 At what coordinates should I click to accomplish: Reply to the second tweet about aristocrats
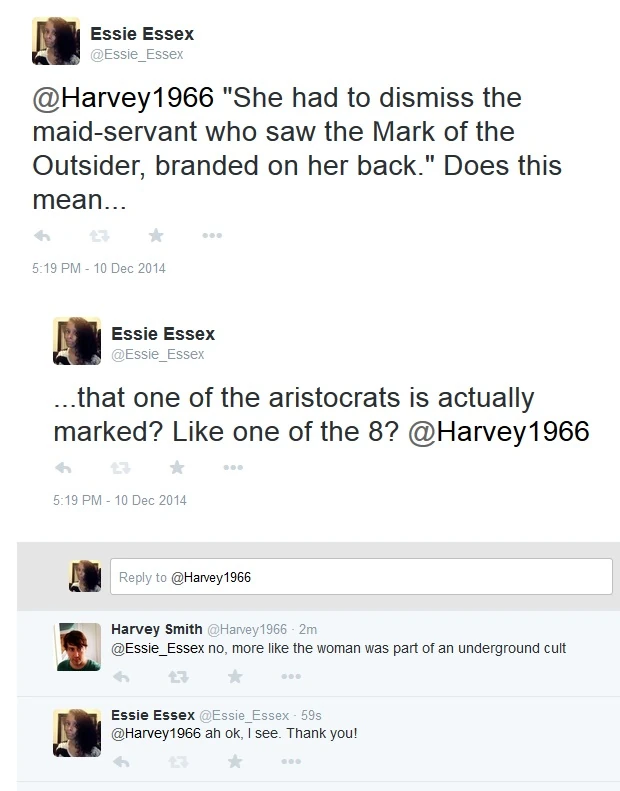tap(64, 467)
